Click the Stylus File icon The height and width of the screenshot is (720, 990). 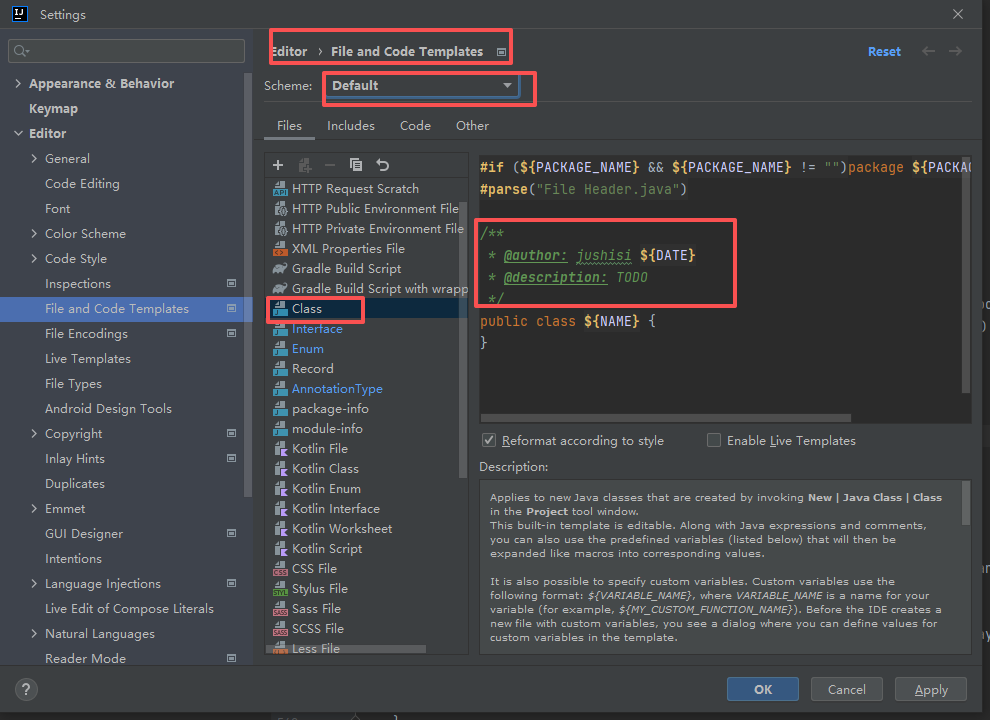click(280, 589)
